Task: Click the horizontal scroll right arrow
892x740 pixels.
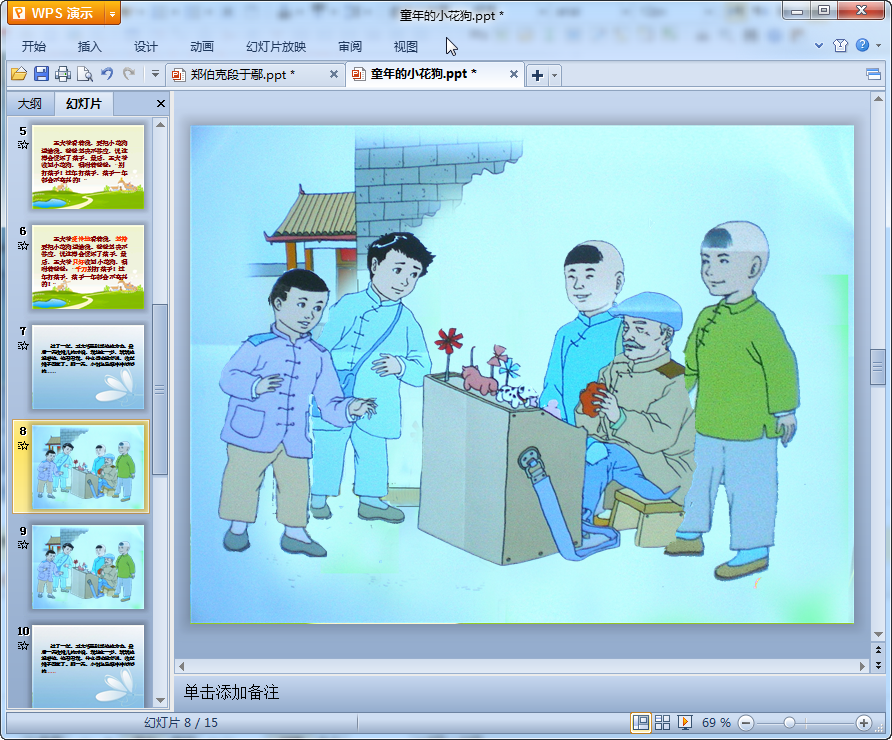Action: [862, 666]
